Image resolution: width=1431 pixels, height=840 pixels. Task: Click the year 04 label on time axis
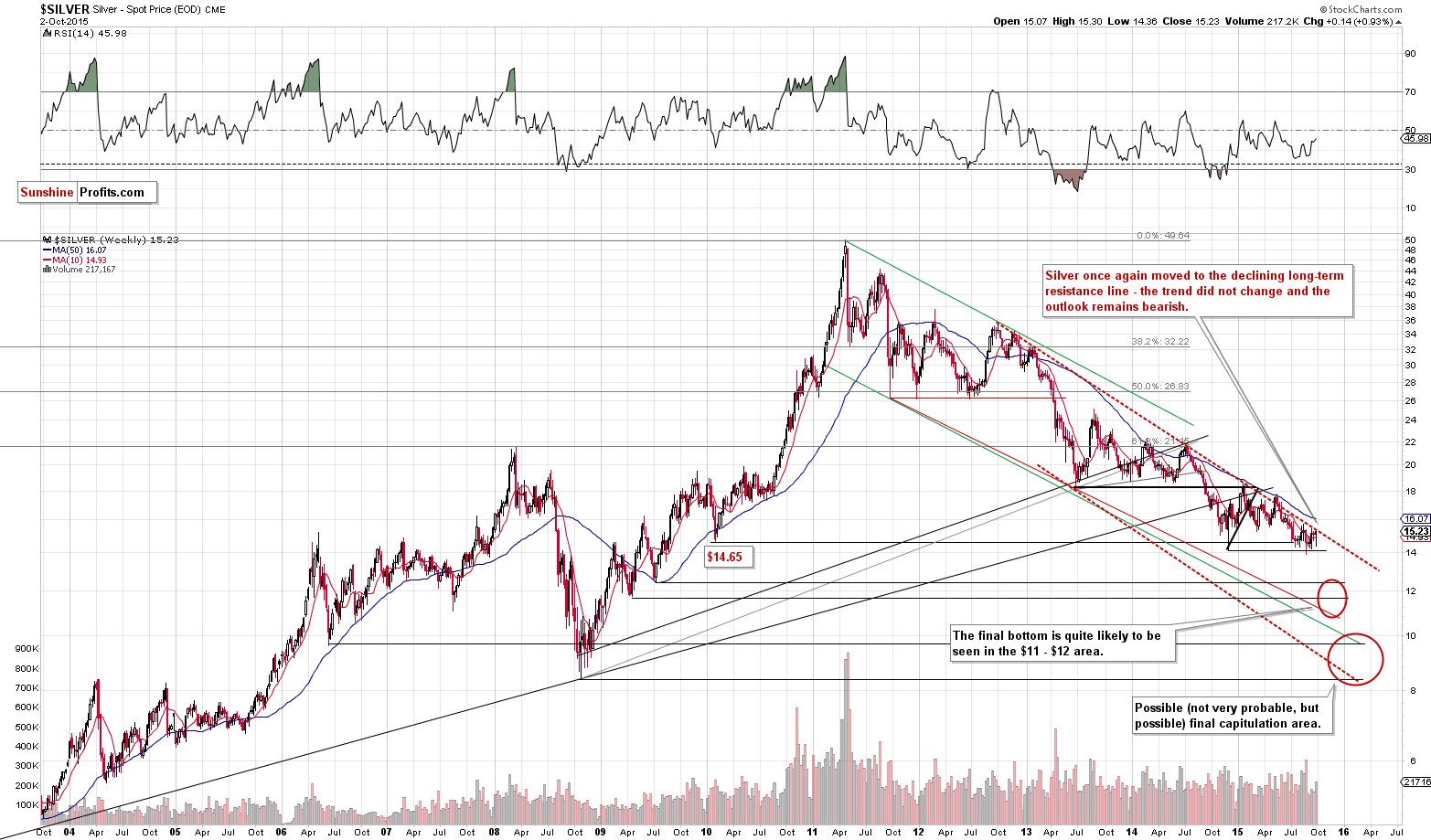coord(69,833)
